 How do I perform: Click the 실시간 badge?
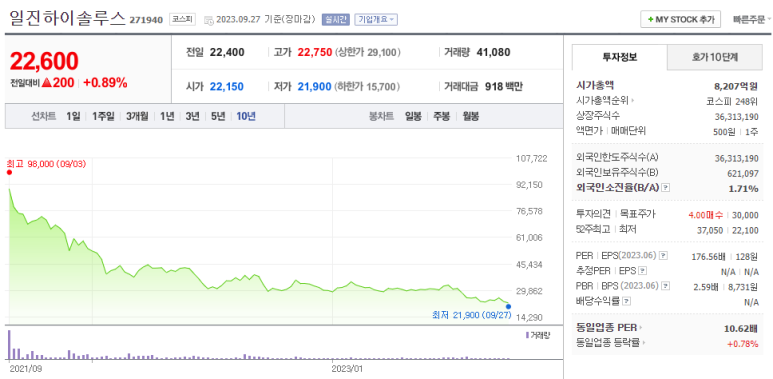pyautogui.click(x=336, y=19)
